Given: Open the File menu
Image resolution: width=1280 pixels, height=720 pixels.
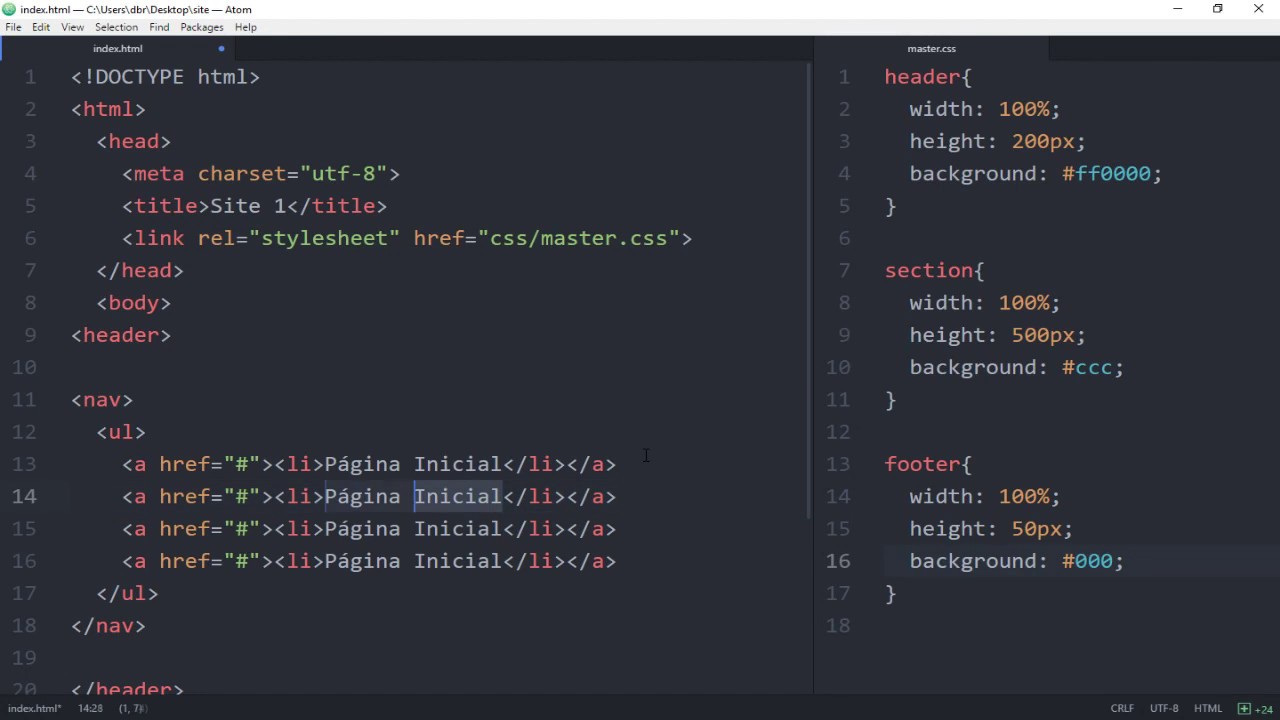Looking at the screenshot, I should click(x=13, y=27).
